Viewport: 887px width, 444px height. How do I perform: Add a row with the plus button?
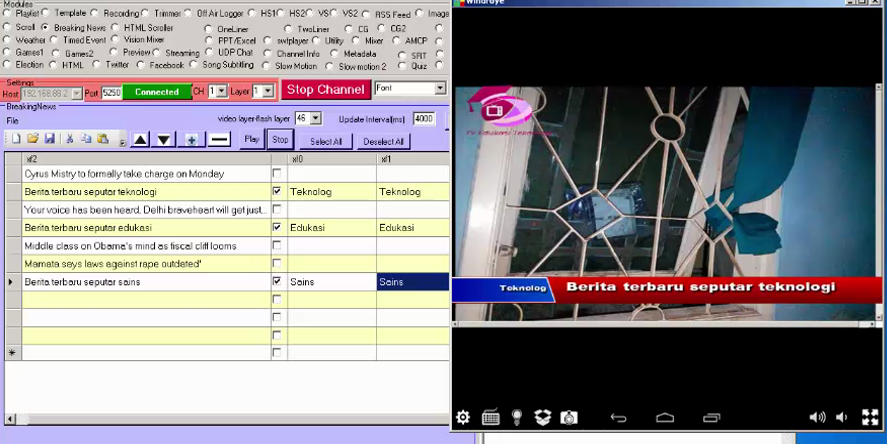coord(191,140)
